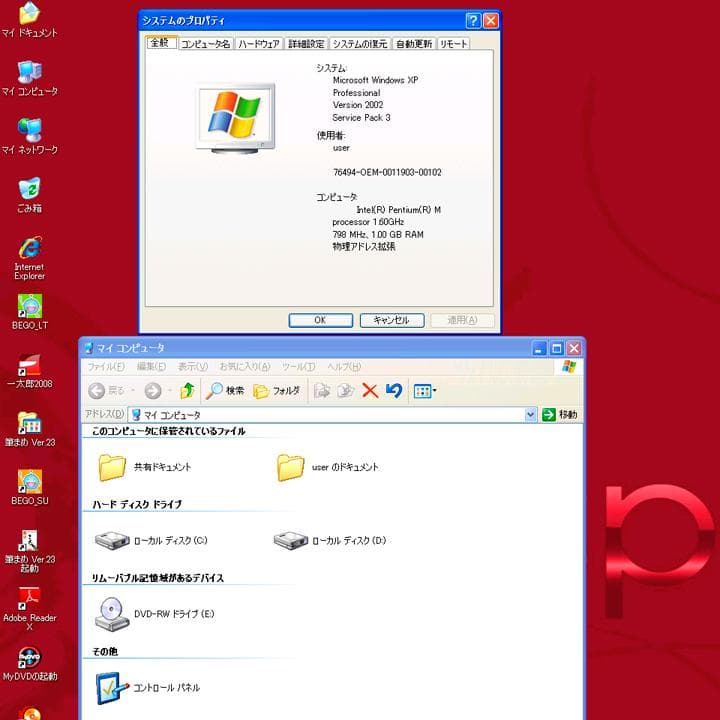The width and height of the screenshot is (720, 720).
Task: Open the Views button dropdown in toolbar
Action: click(425, 391)
